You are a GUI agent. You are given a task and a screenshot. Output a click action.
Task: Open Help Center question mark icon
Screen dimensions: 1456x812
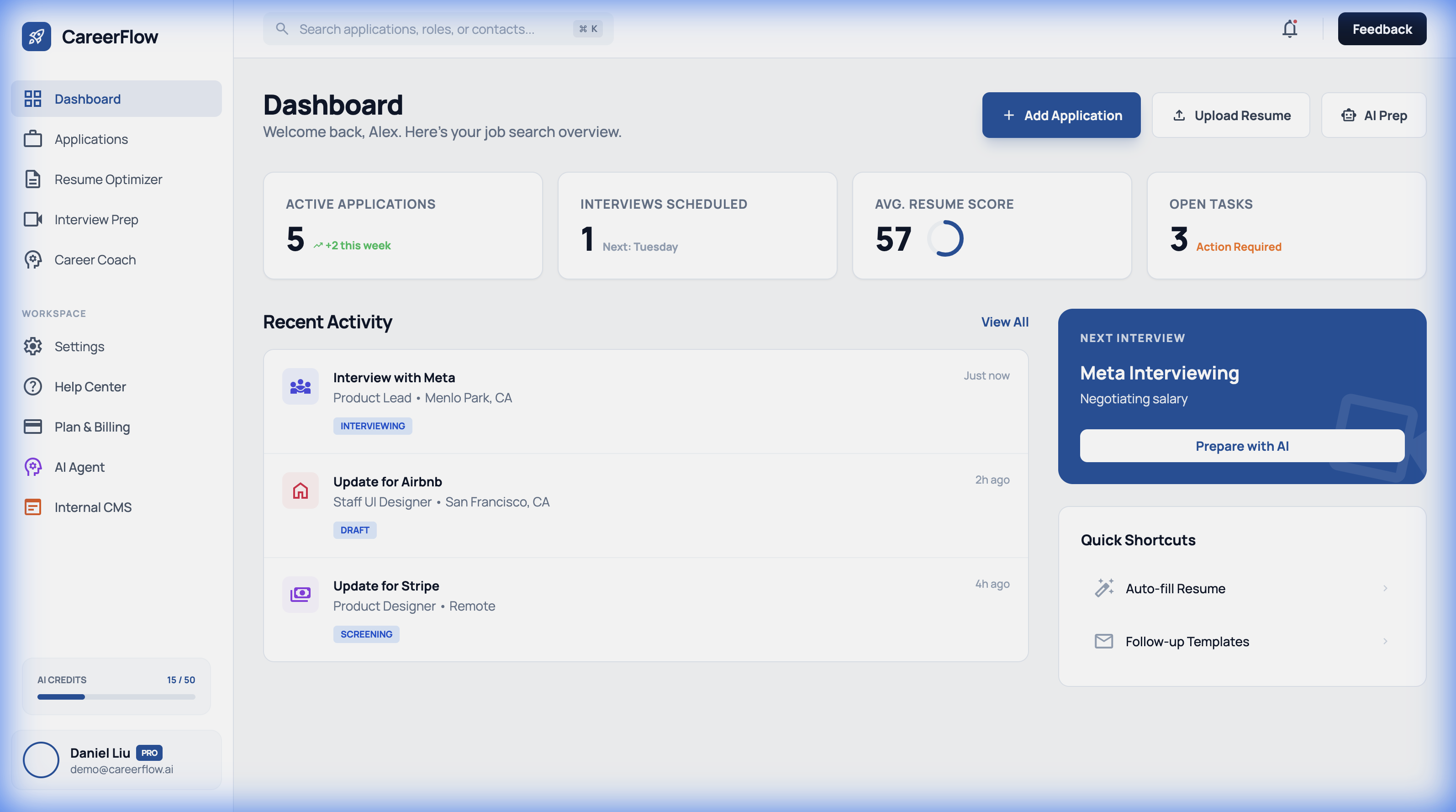point(33,386)
